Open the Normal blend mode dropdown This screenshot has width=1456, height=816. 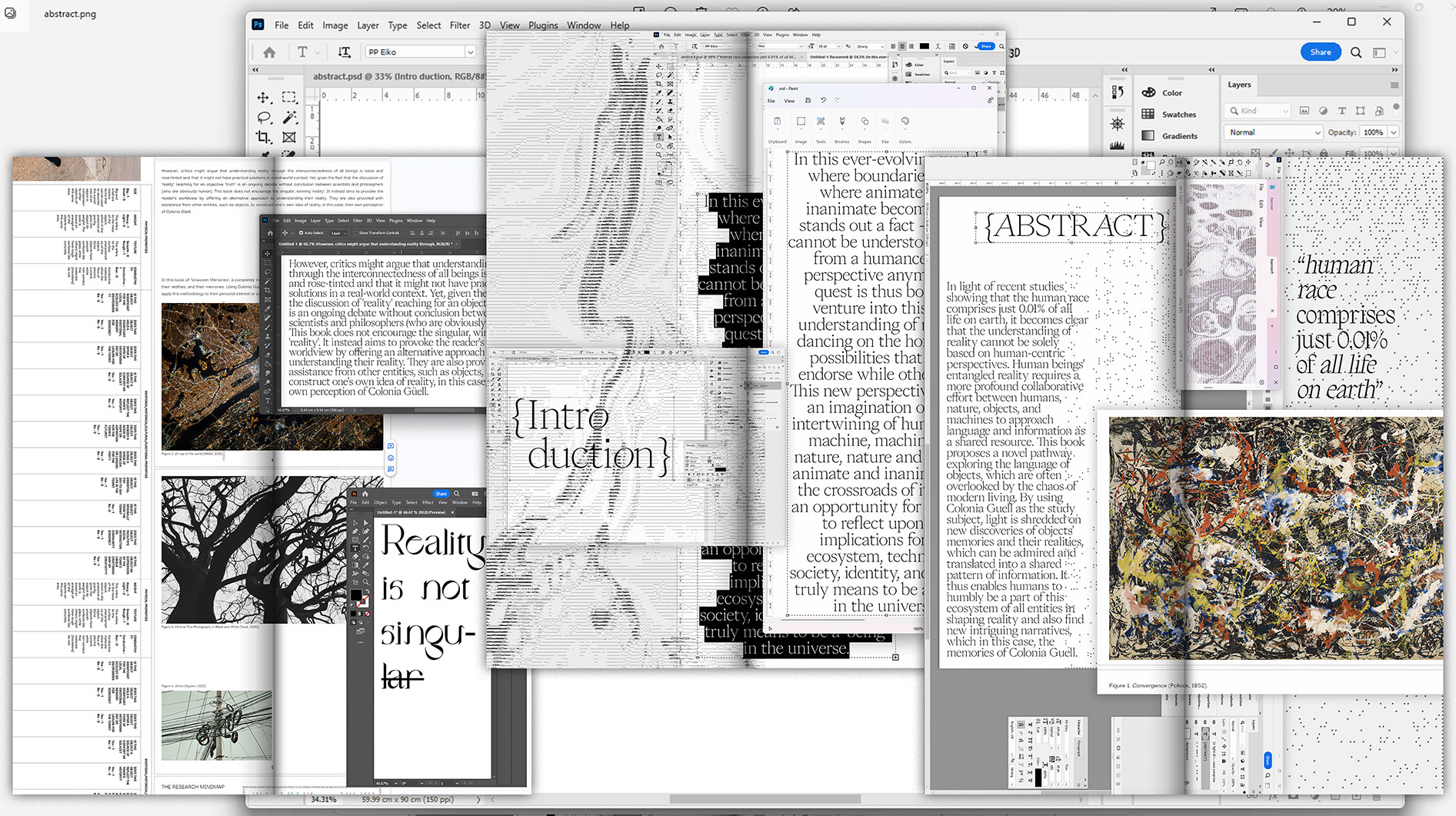click(x=1273, y=132)
